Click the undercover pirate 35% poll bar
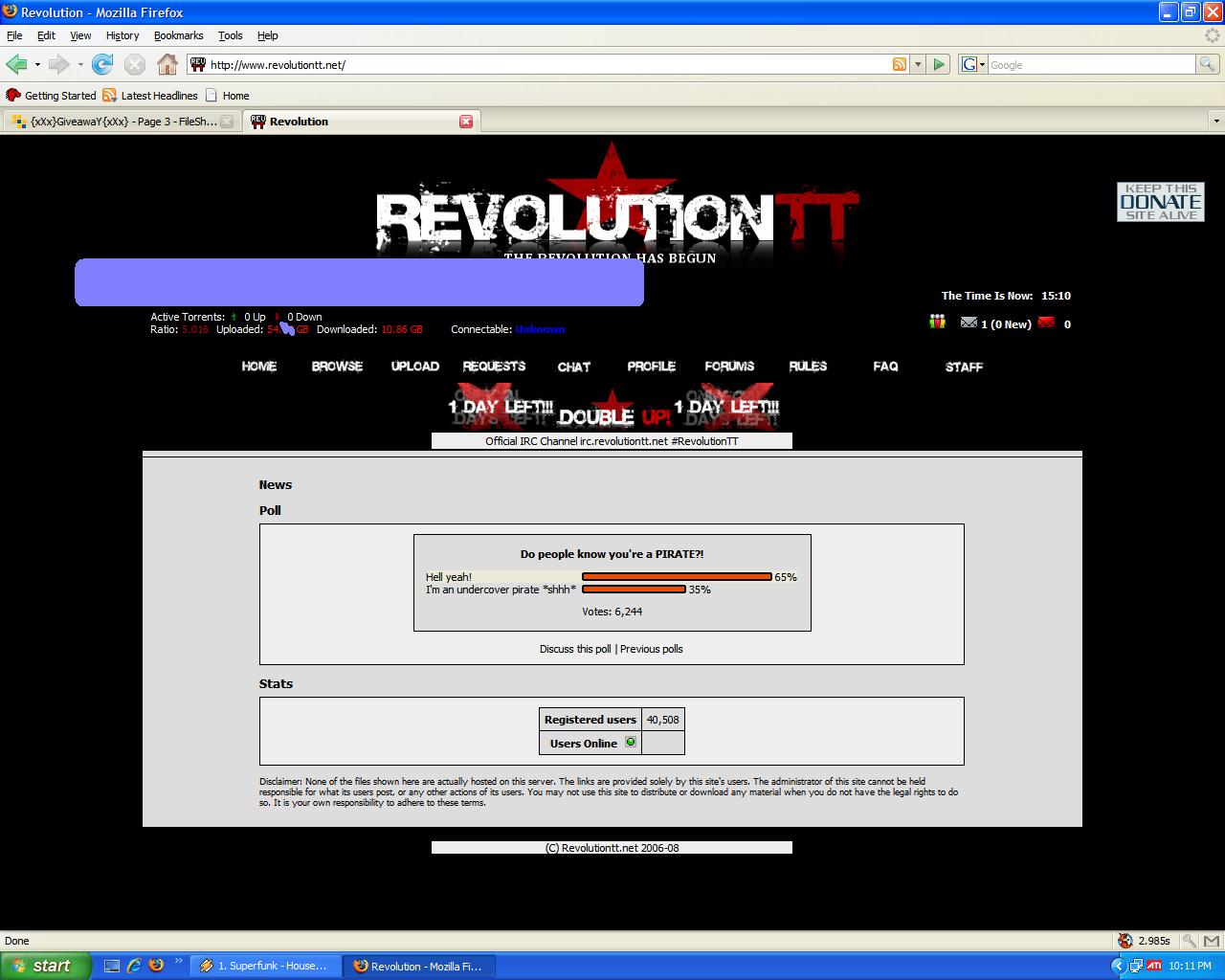Screen dimensions: 1225x980 pyautogui.click(x=634, y=589)
